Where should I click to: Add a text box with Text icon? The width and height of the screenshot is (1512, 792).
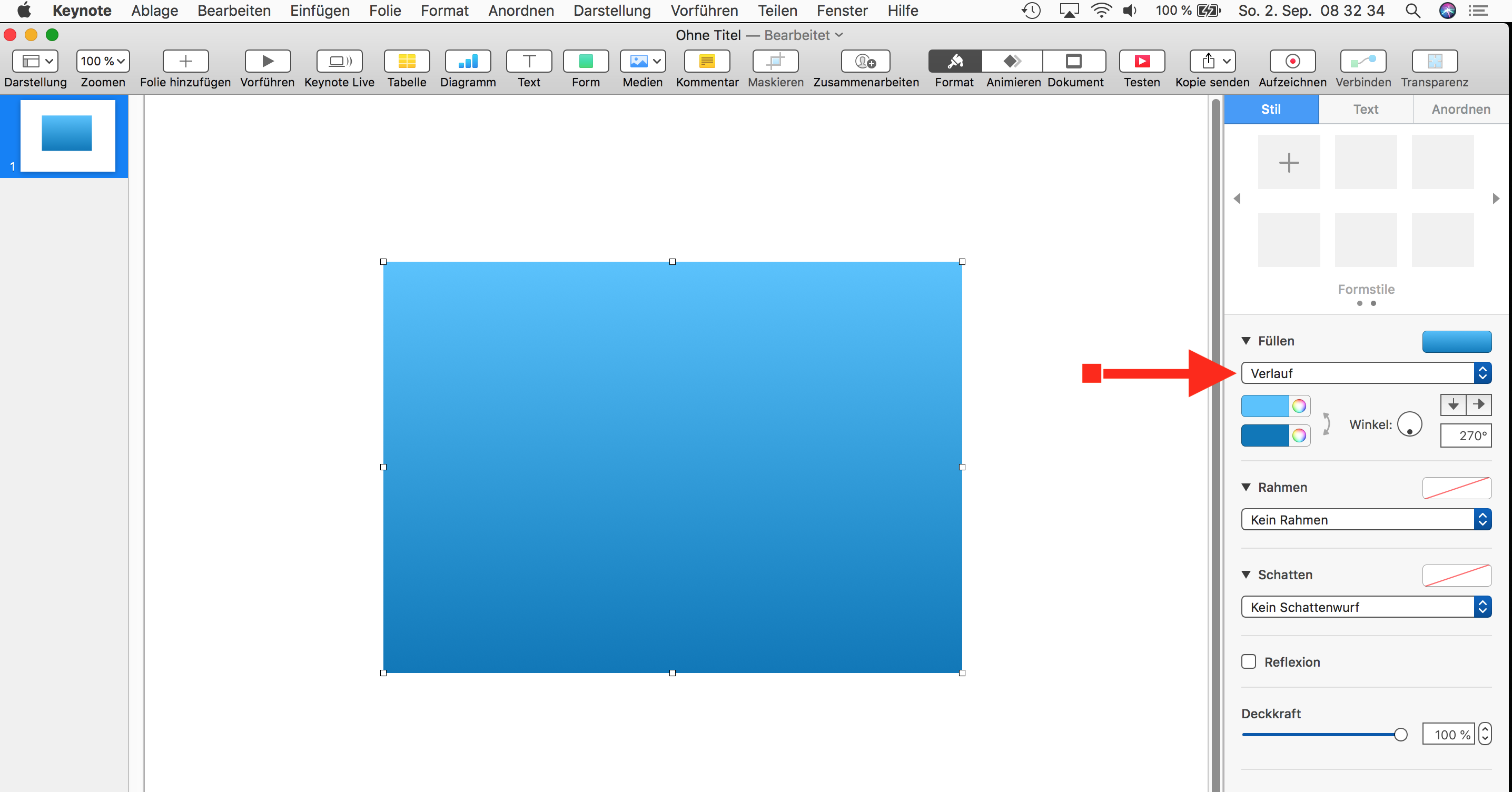[528, 61]
